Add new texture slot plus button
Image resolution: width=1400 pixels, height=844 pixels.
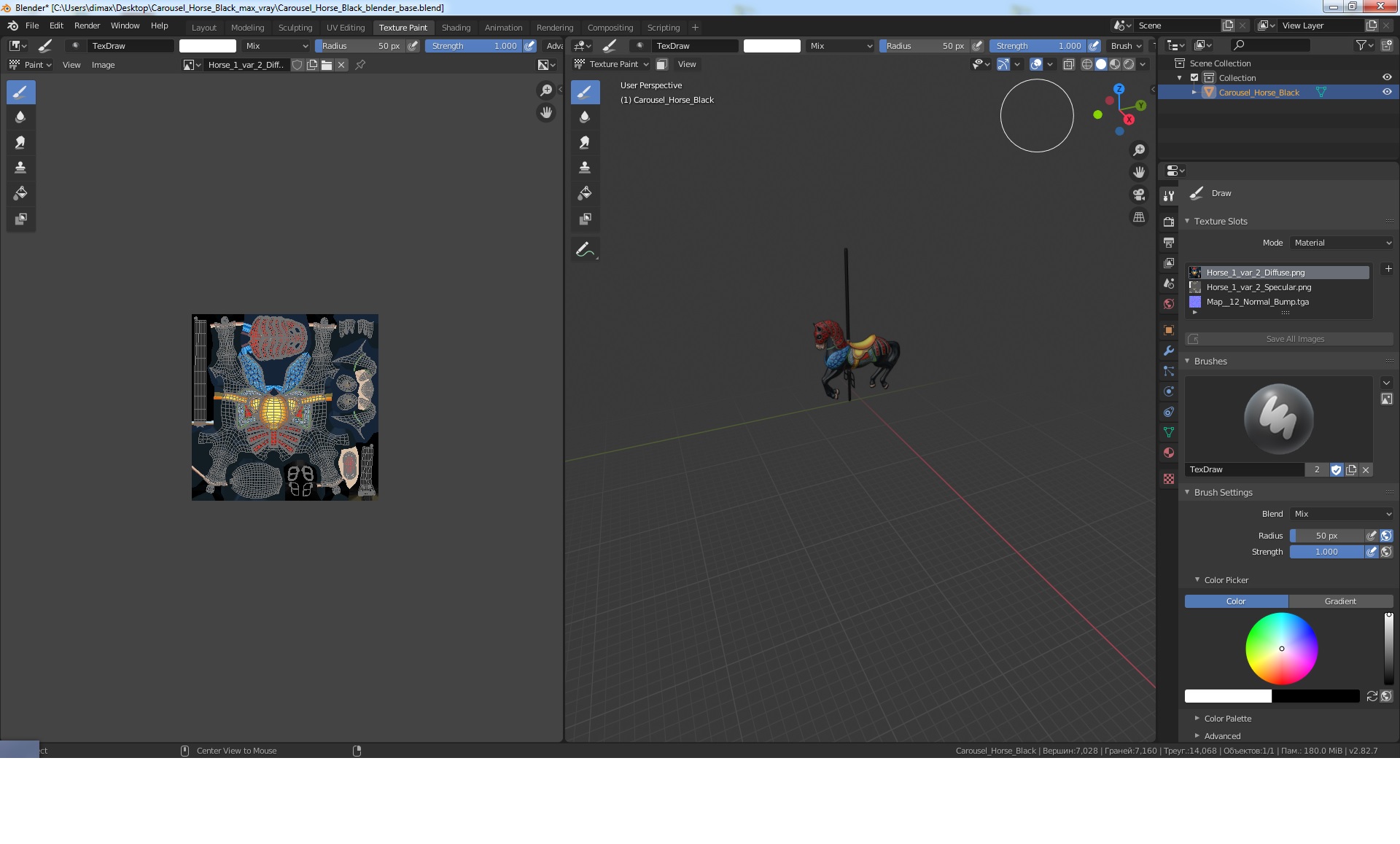click(1388, 269)
